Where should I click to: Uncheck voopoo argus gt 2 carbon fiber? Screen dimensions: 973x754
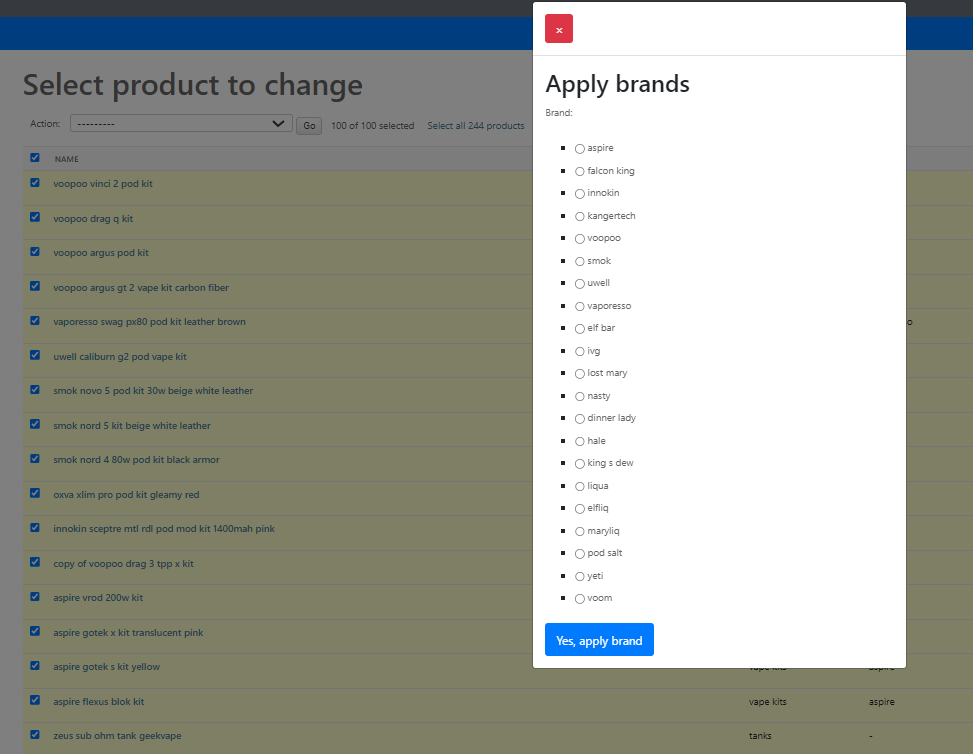point(35,286)
